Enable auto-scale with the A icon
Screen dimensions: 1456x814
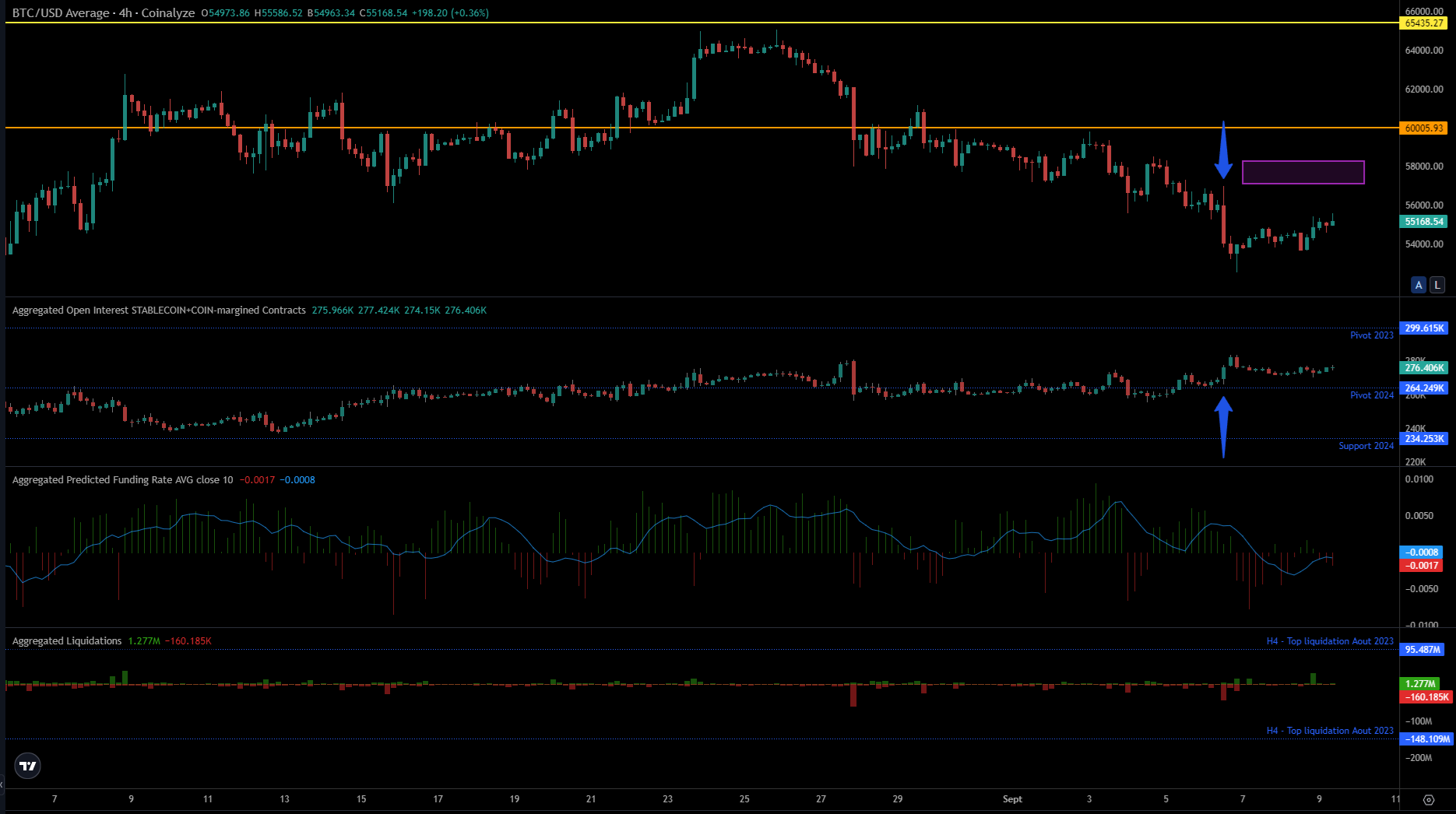1419,286
